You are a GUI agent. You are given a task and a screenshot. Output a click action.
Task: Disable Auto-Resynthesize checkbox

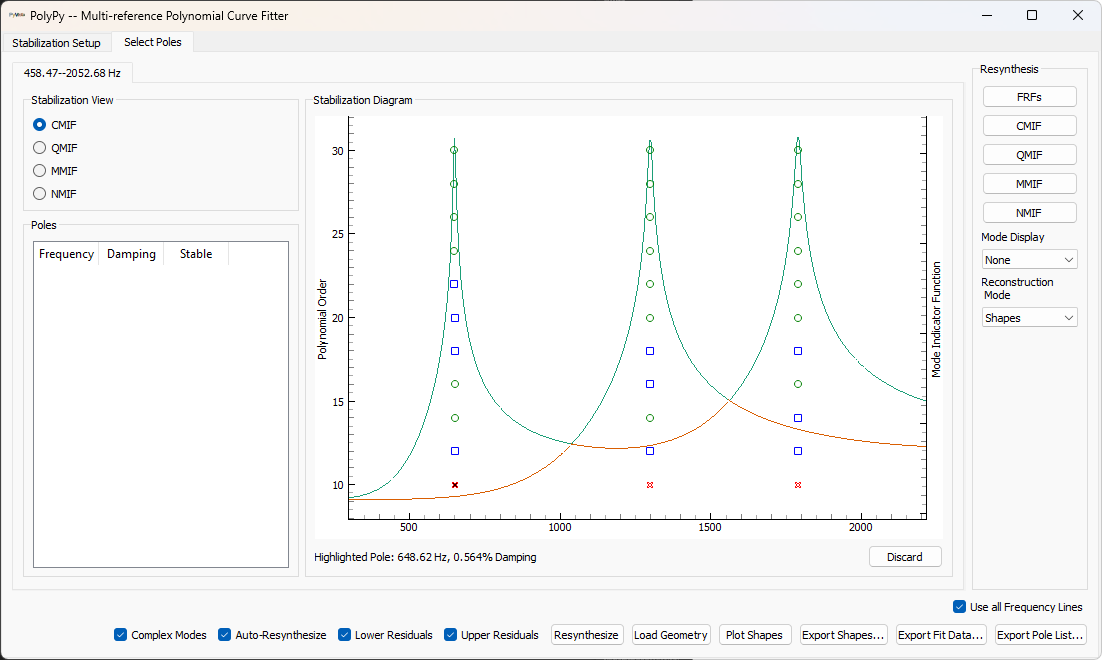click(225, 635)
